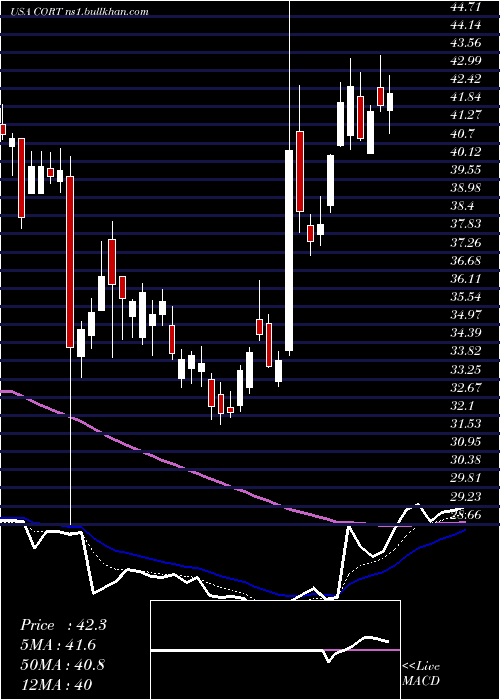
Task: Click the <<Live MACD label
Action: pyautogui.click(x=421, y=674)
